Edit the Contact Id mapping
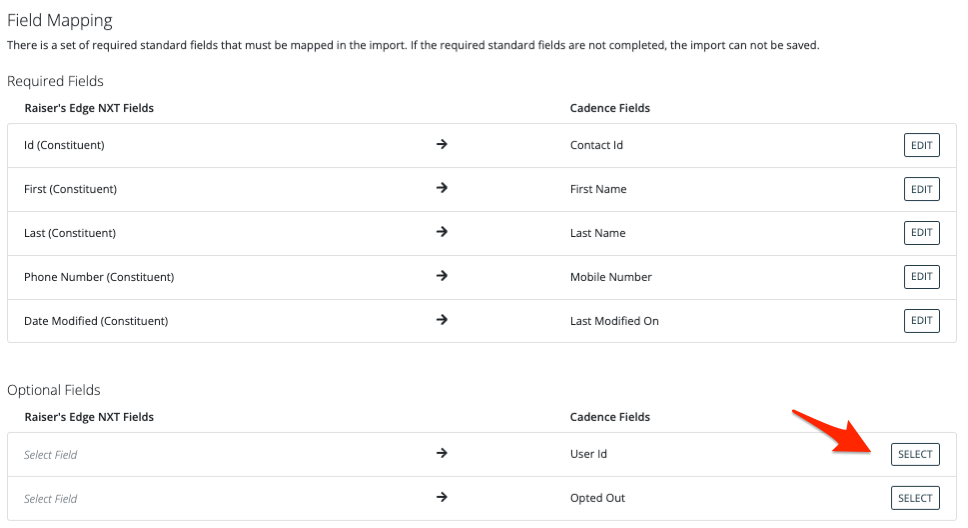968x528 pixels. tap(921, 145)
